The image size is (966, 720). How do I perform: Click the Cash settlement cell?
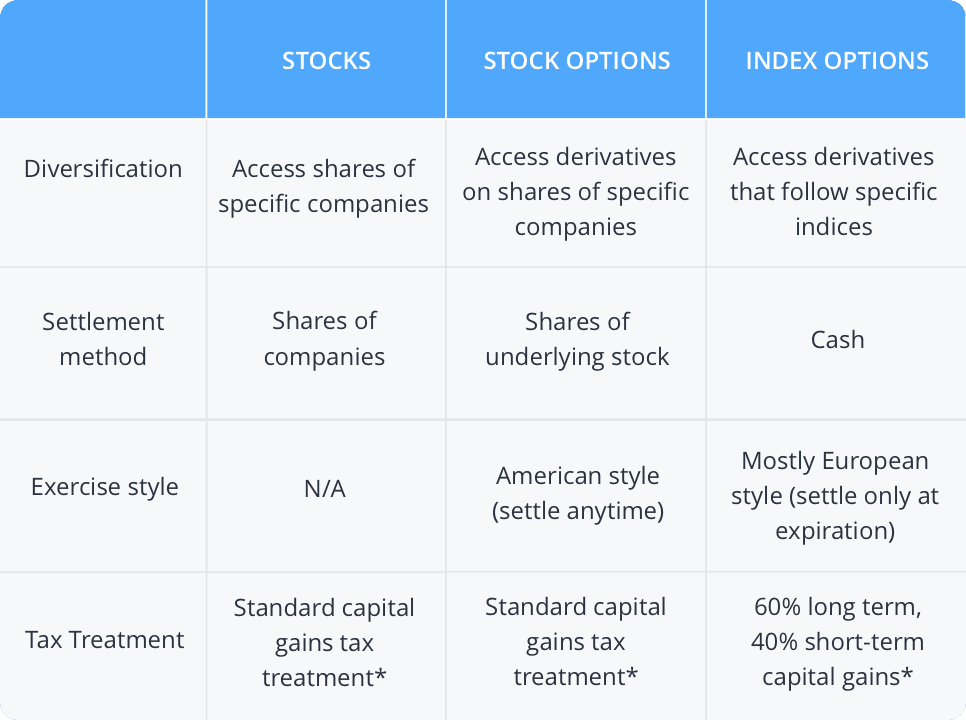pyautogui.click(x=837, y=340)
